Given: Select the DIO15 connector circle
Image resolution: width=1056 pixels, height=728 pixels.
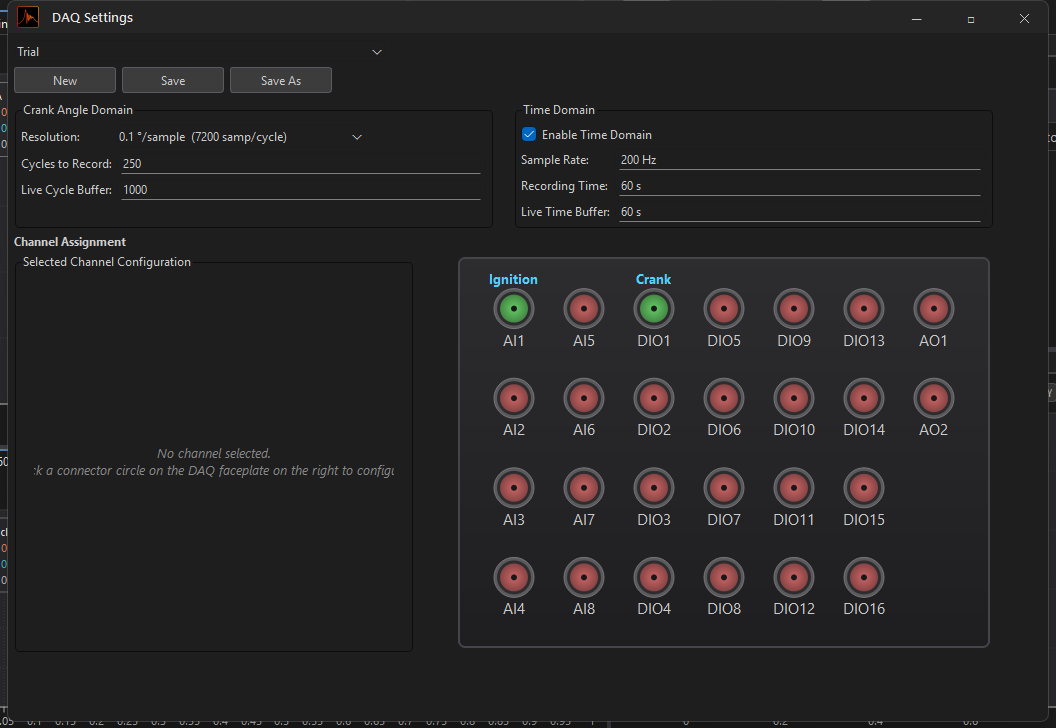Looking at the screenshot, I should pyautogui.click(x=864, y=488).
